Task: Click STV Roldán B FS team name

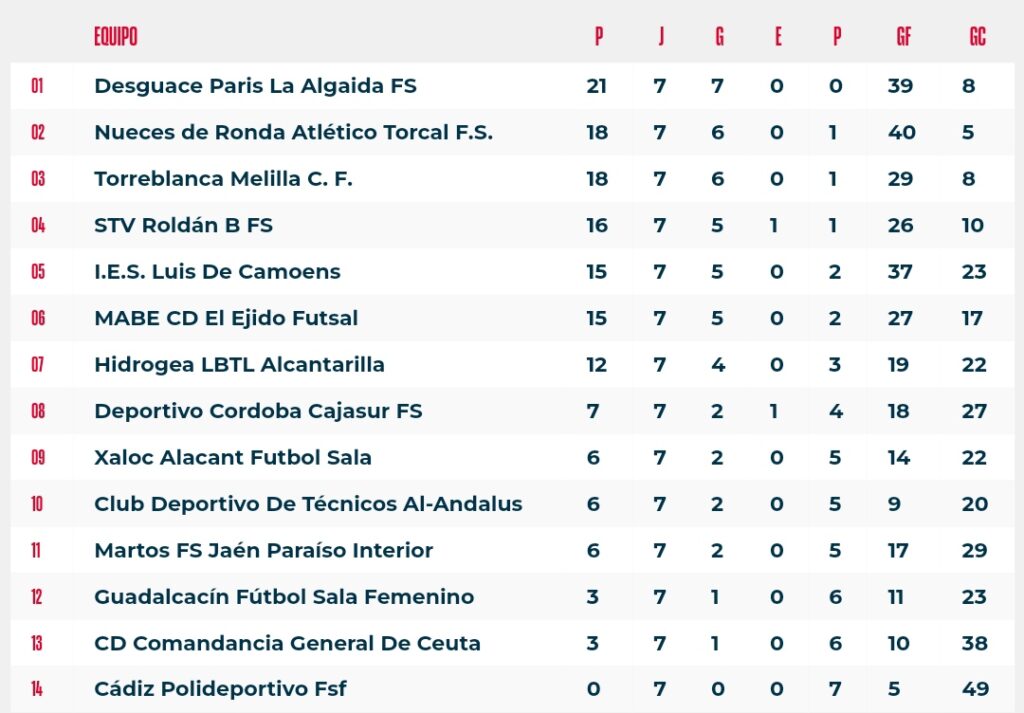Action: (x=184, y=225)
